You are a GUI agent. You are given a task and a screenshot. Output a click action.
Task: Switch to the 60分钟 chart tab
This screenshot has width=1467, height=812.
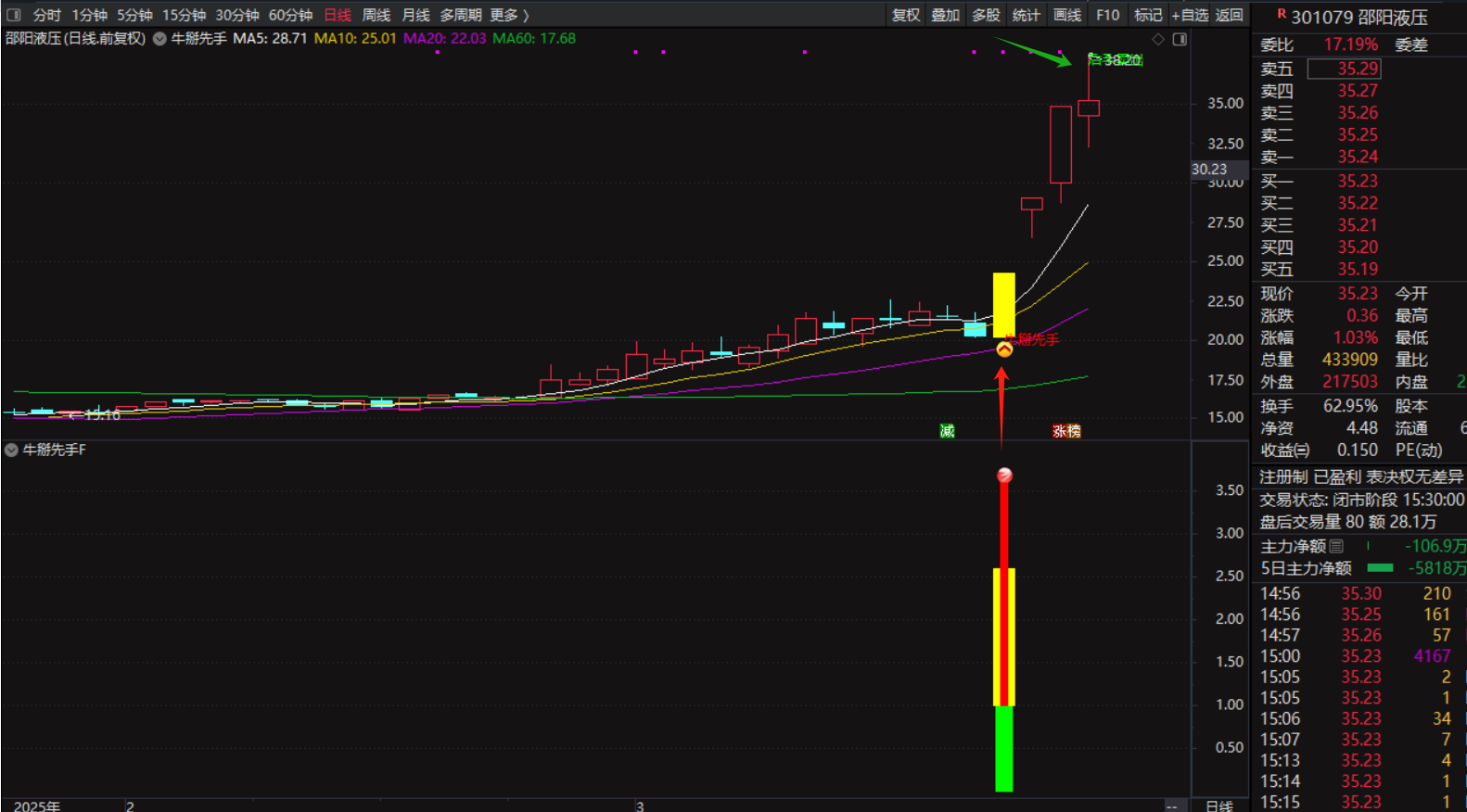coord(290,15)
